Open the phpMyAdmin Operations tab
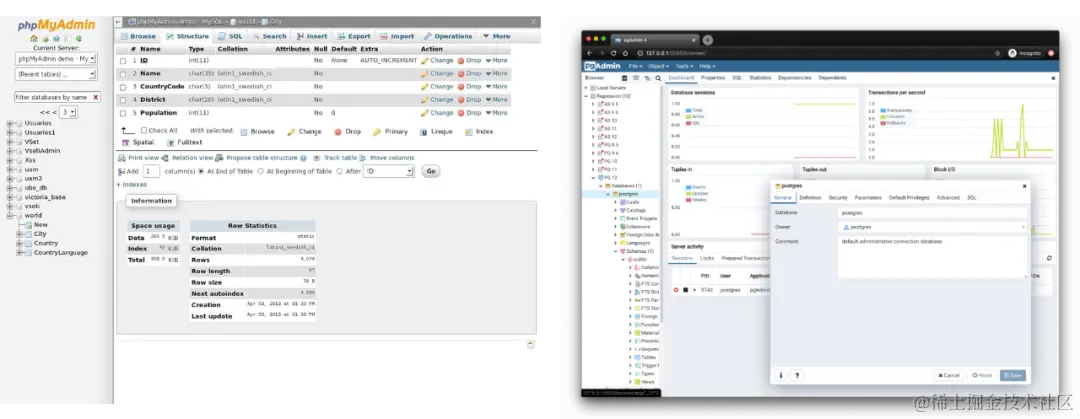The width and height of the screenshot is (1080, 419). pos(447,36)
